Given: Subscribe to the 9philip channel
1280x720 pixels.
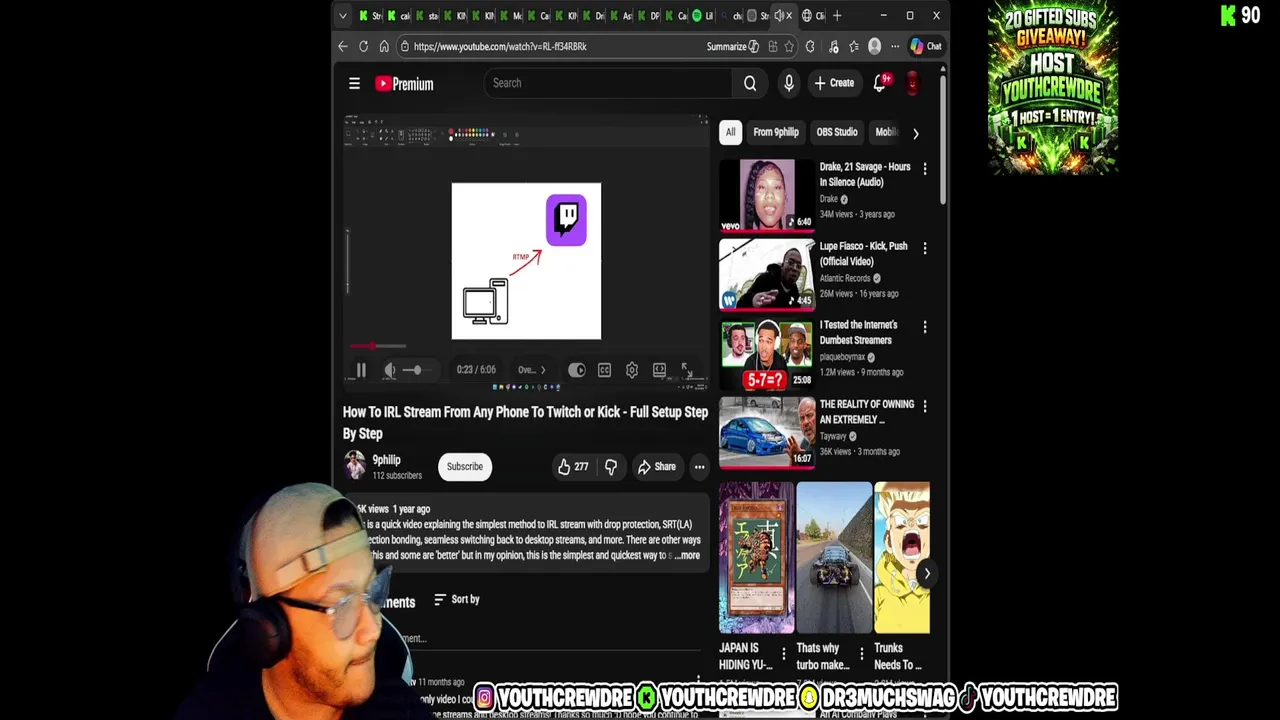Looking at the screenshot, I should (465, 467).
